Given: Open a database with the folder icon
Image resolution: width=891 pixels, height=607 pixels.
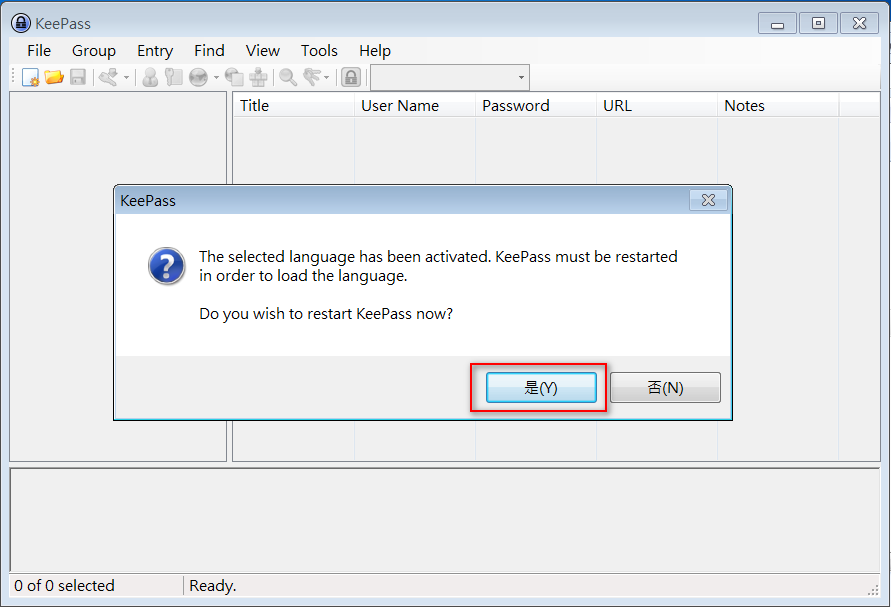Looking at the screenshot, I should click(54, 77).
